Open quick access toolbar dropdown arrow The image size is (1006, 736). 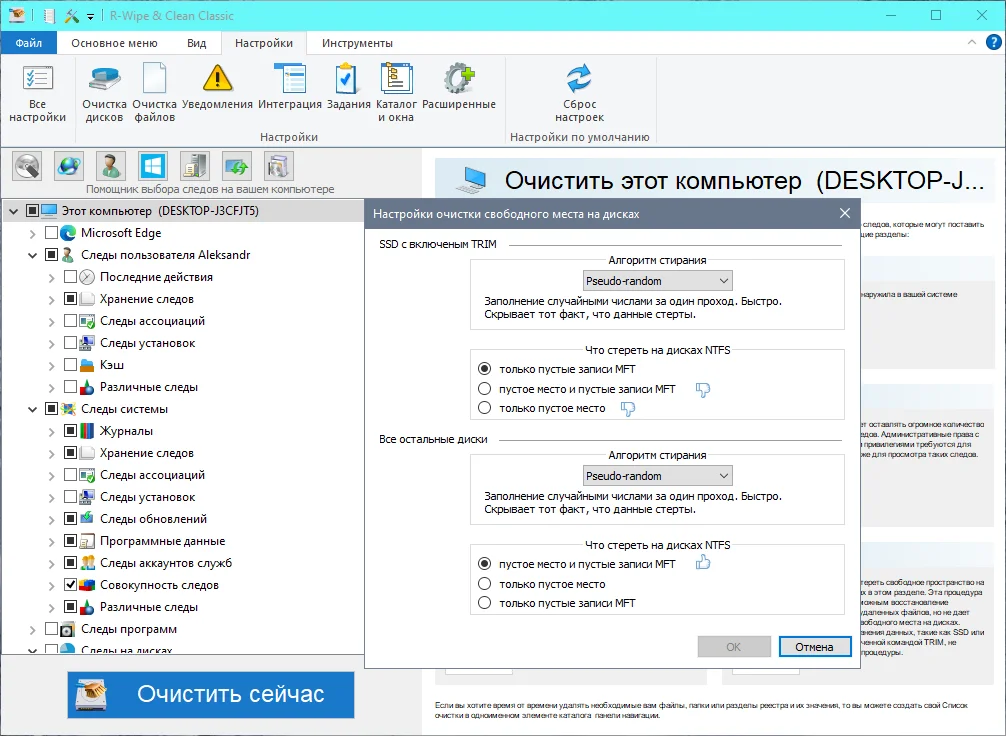tap(90, 17)
